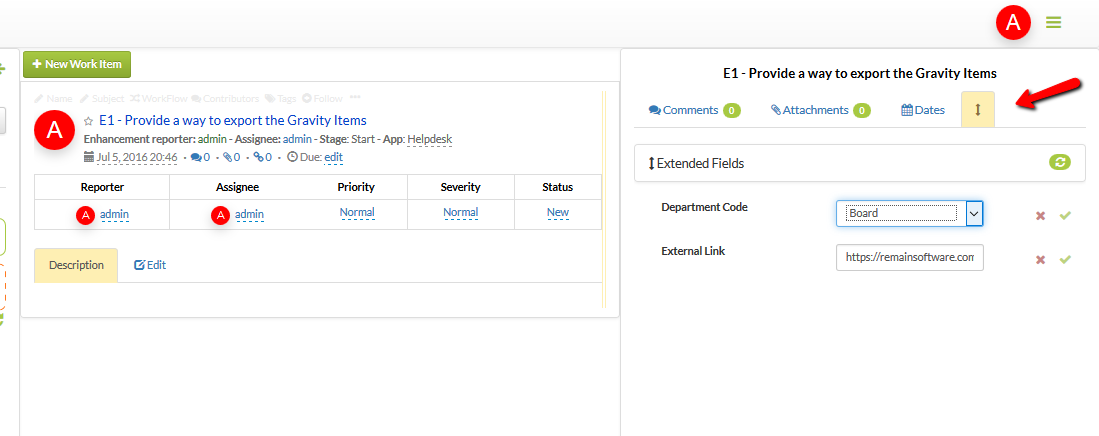Viewport: 1099px width, 436px height.
Task: Expand the Department Code dropdown
Action: pyautogui.click(x=976, y=213)
